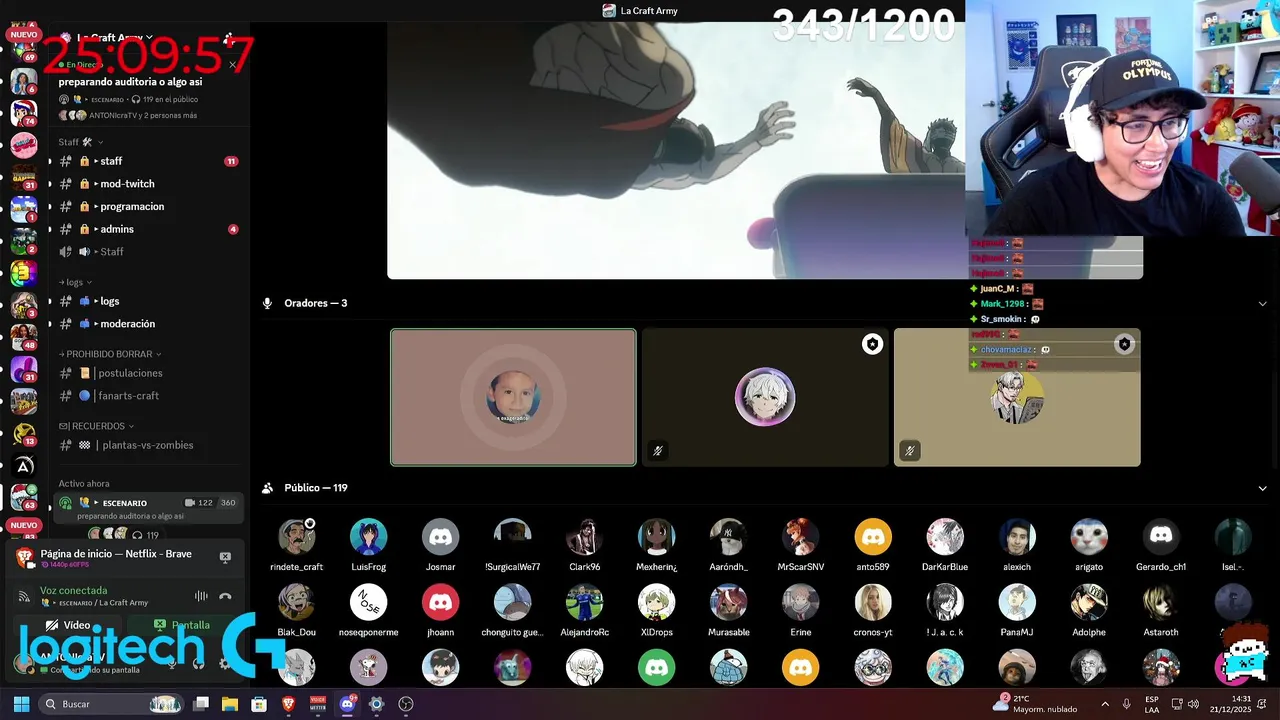Open Astaroth's audience avatar

pos(1161,603)
